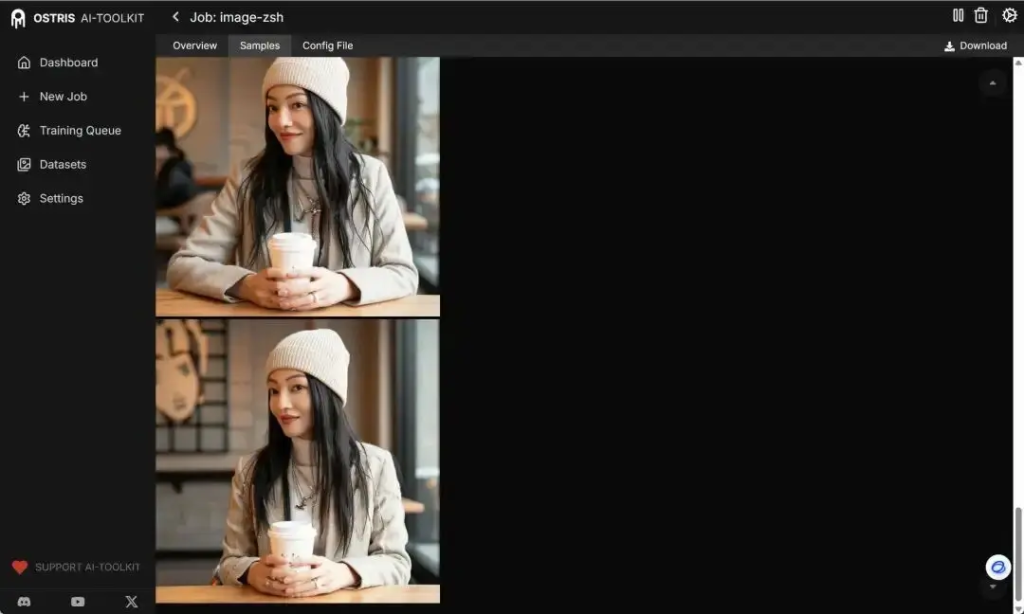Open job settings with the gear icon
The height and width of the screenshot is (614, 1024).
[1009, 15]
